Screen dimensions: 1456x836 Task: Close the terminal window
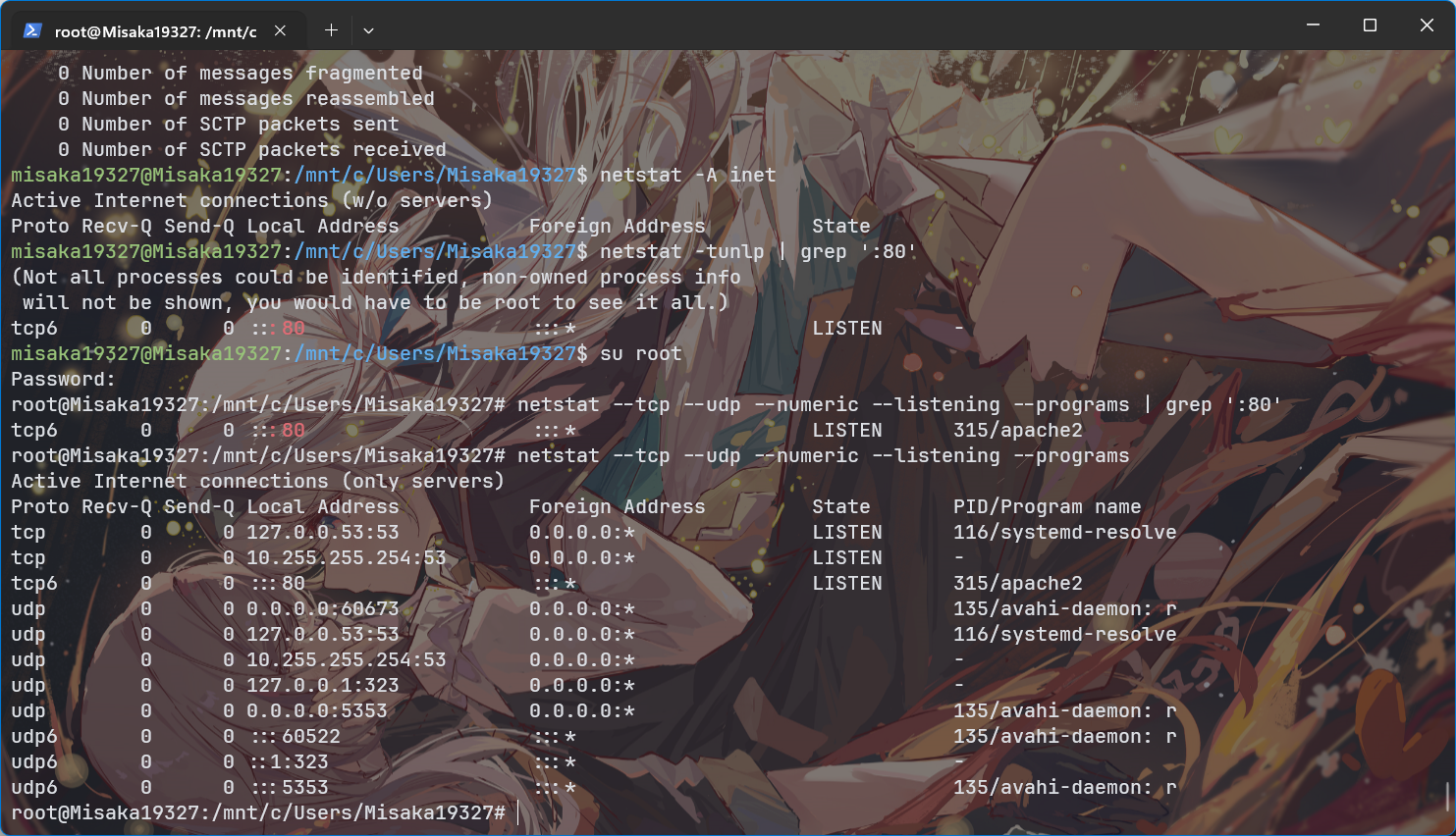point(1427,25)
